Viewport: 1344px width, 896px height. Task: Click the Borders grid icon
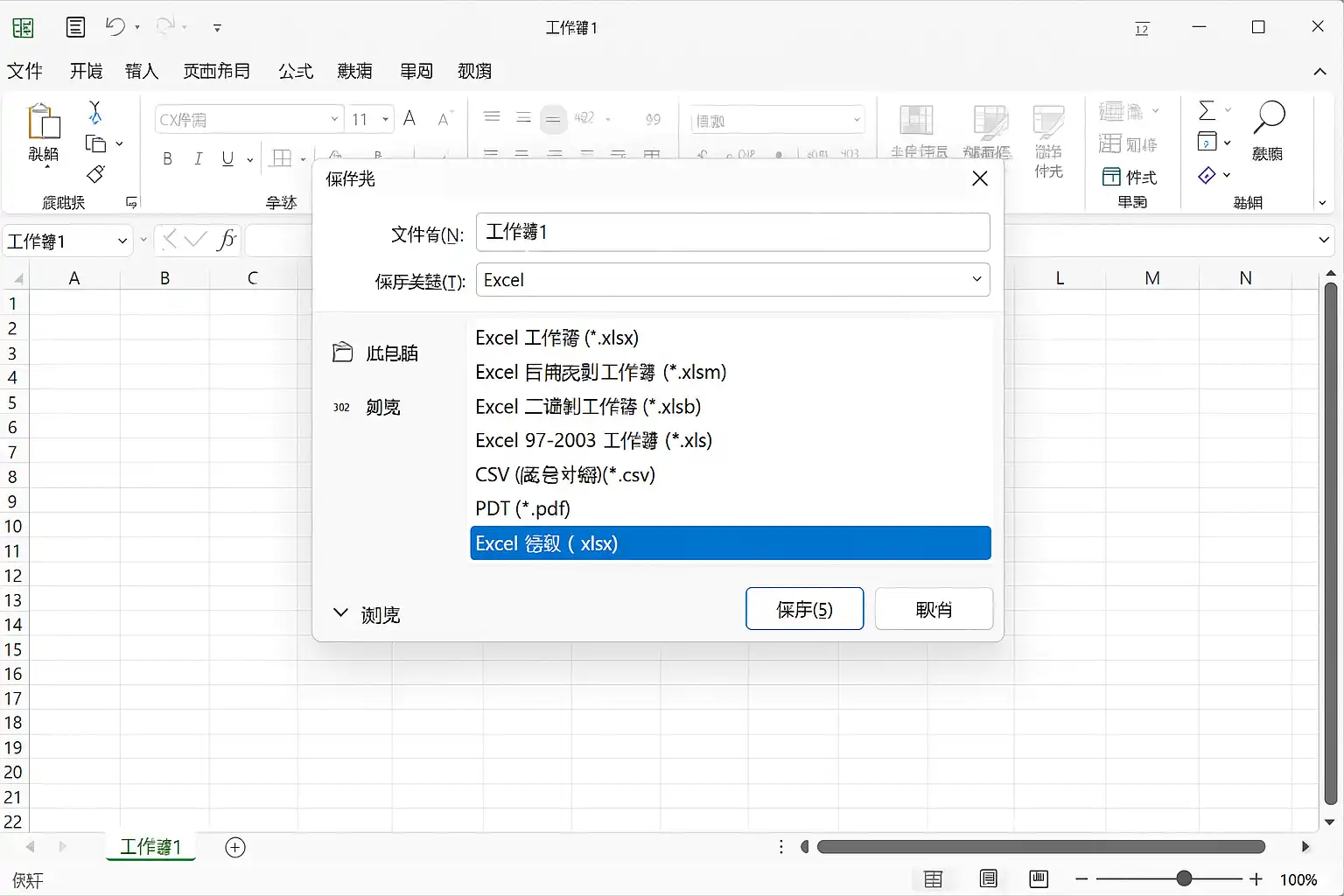tap(282, 158)
